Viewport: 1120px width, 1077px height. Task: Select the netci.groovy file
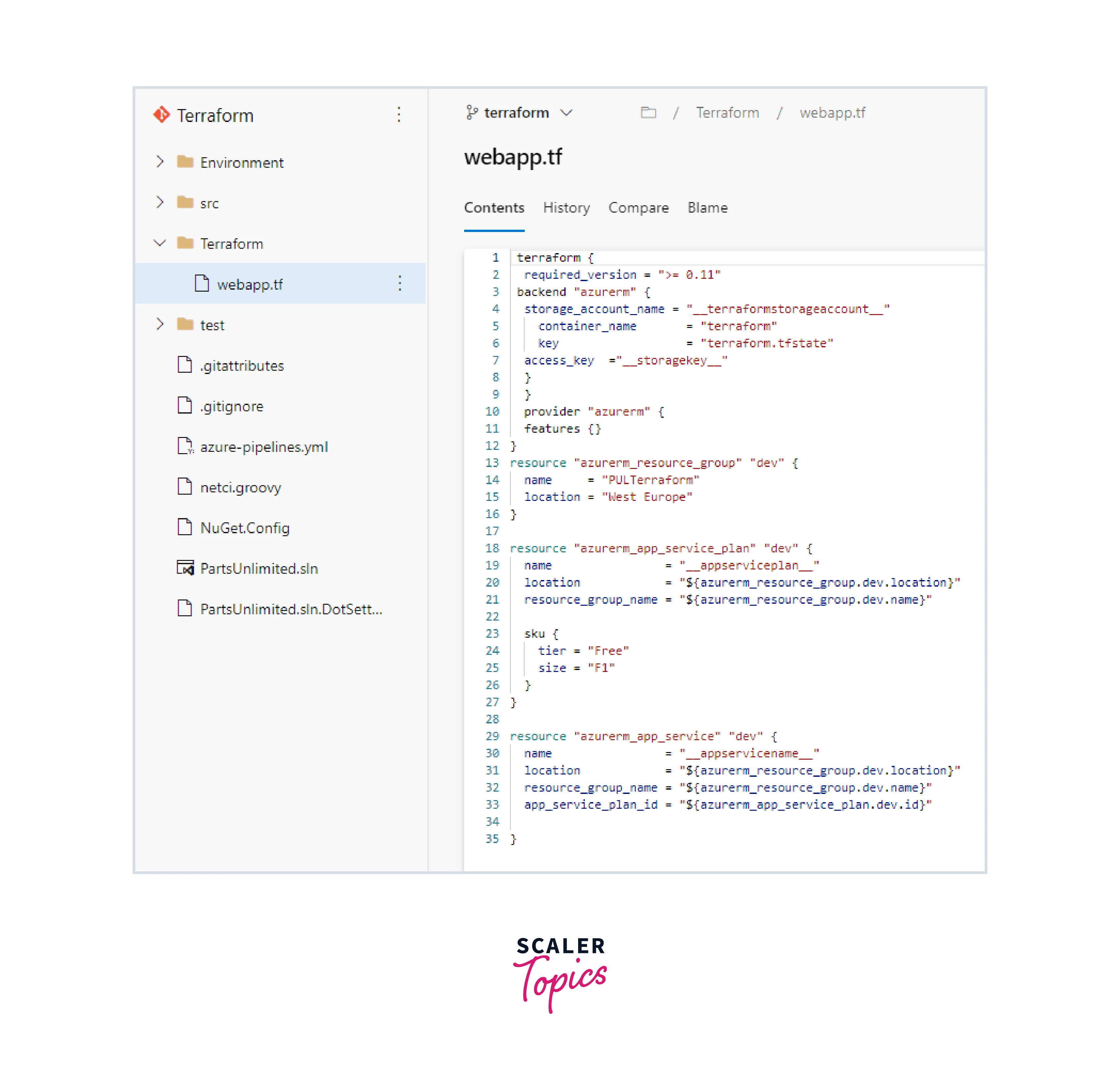click(240, 487)
